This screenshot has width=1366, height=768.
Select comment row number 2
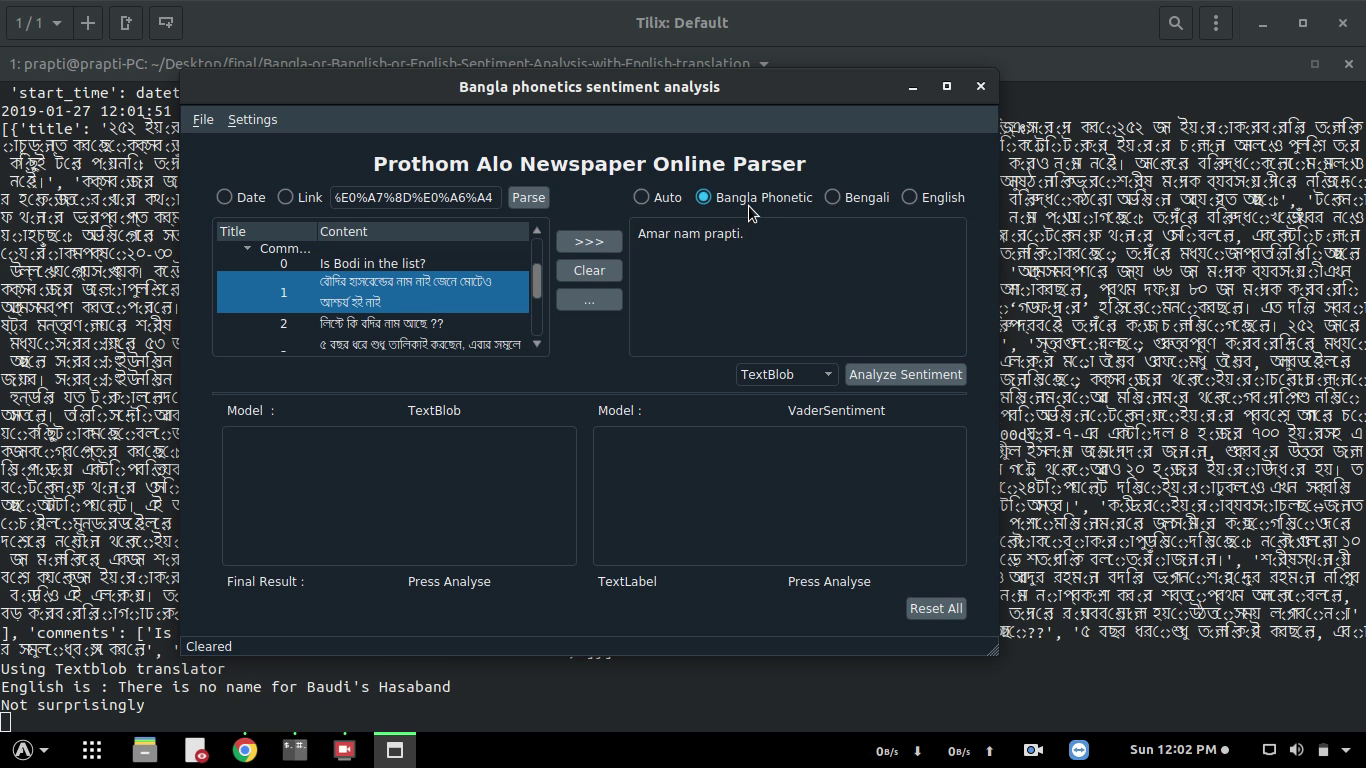[x=372, y=323]
